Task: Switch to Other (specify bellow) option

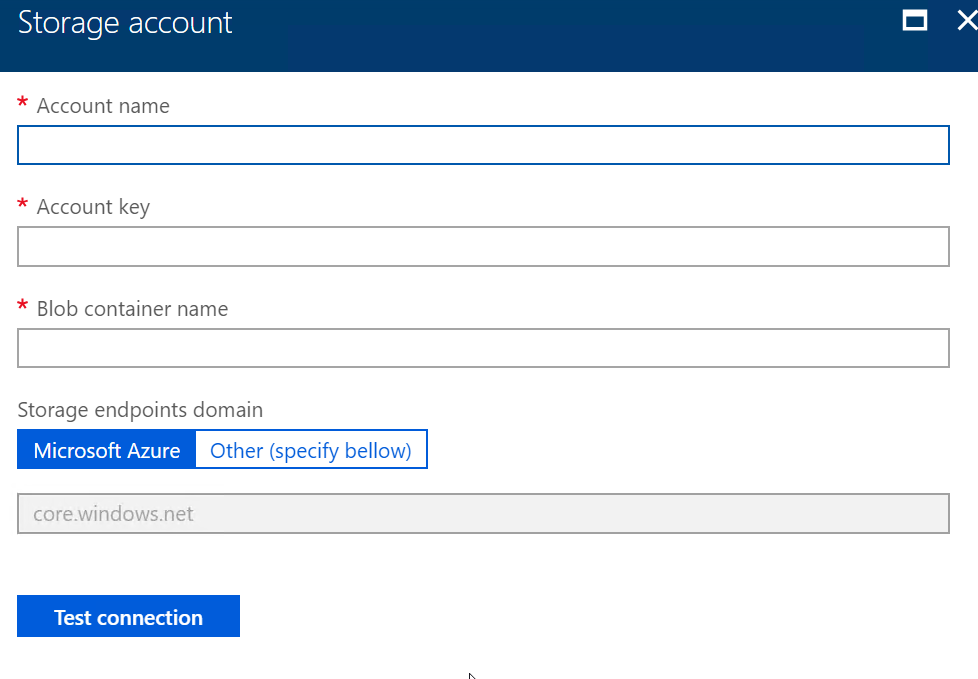Action: point(311,450)
